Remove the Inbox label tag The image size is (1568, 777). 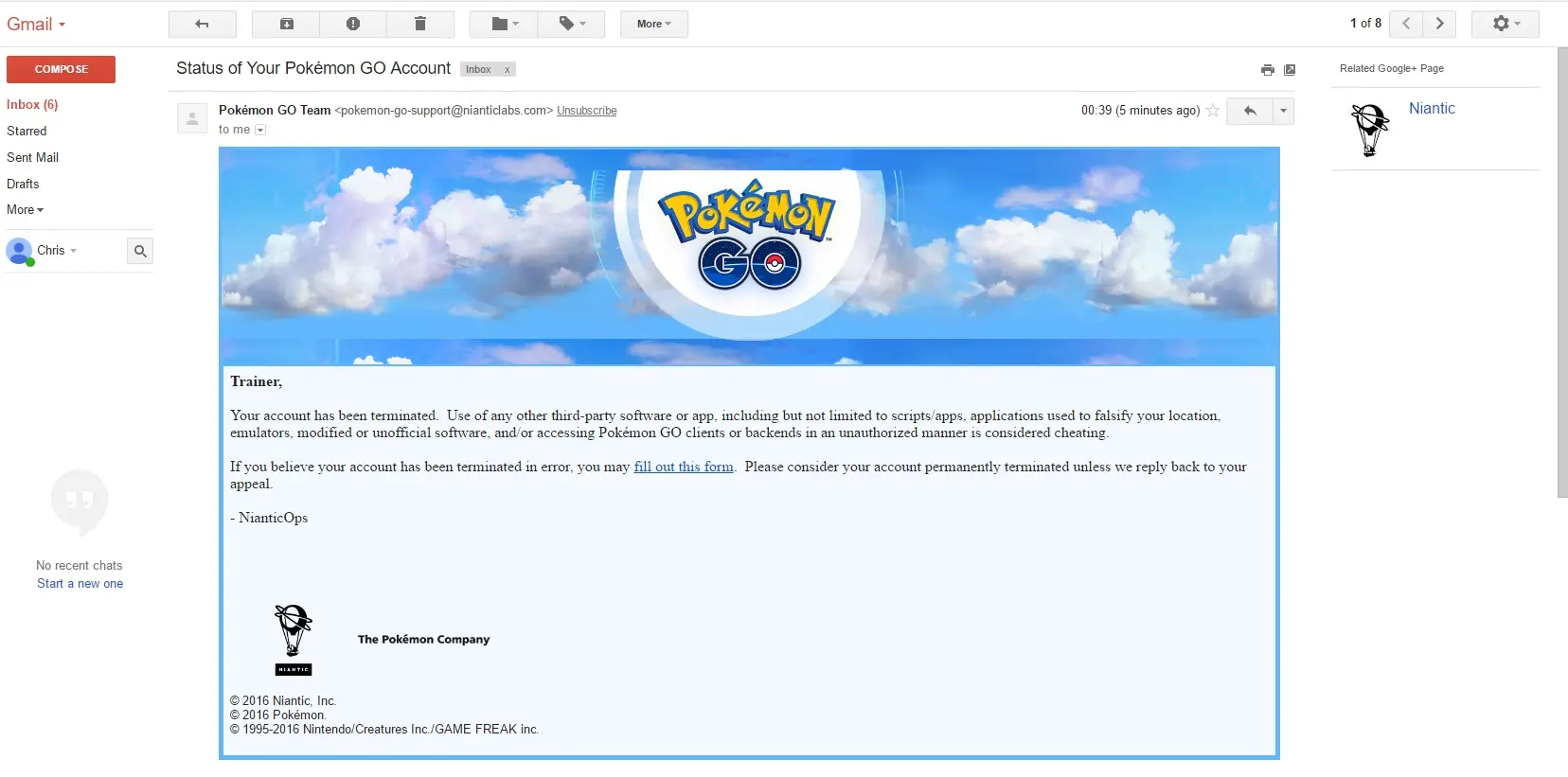point(508,70)
